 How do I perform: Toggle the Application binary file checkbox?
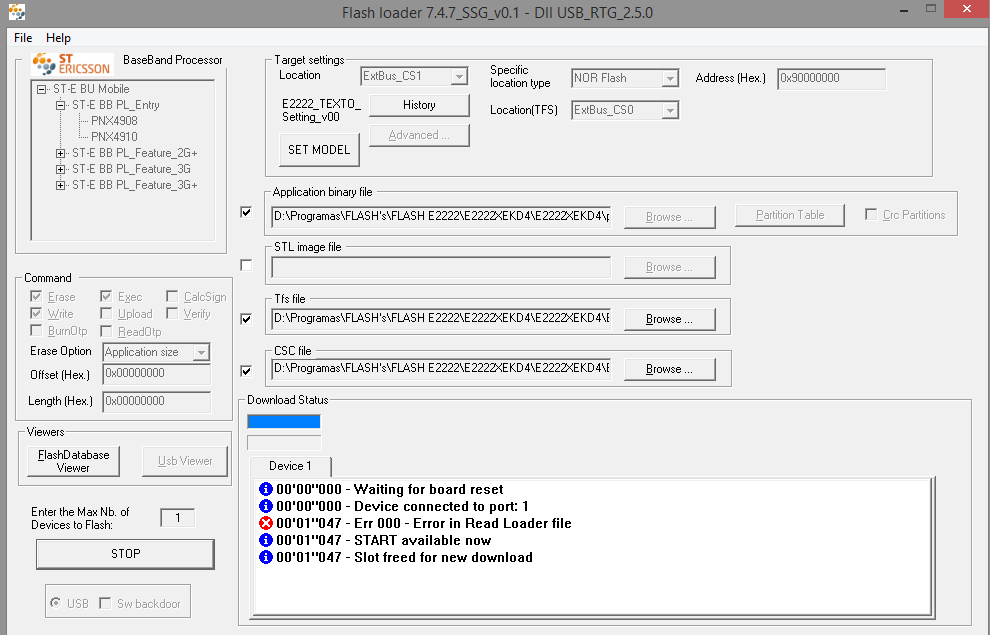(246, 212)
